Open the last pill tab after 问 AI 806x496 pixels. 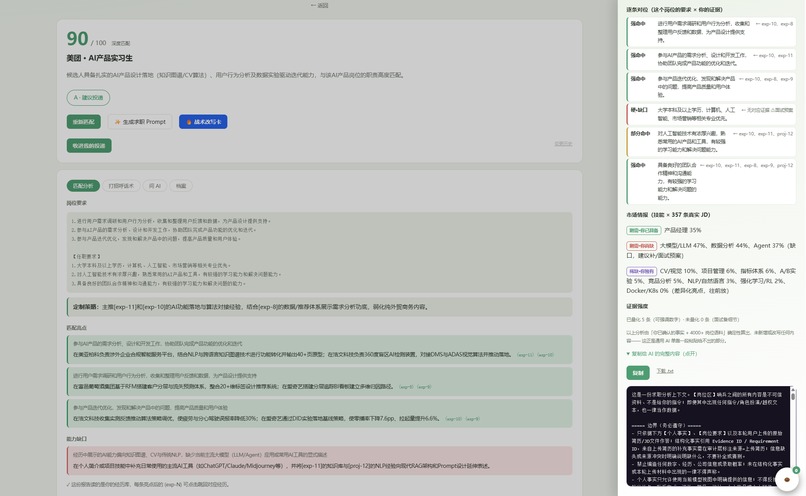(x=181, y=186)
